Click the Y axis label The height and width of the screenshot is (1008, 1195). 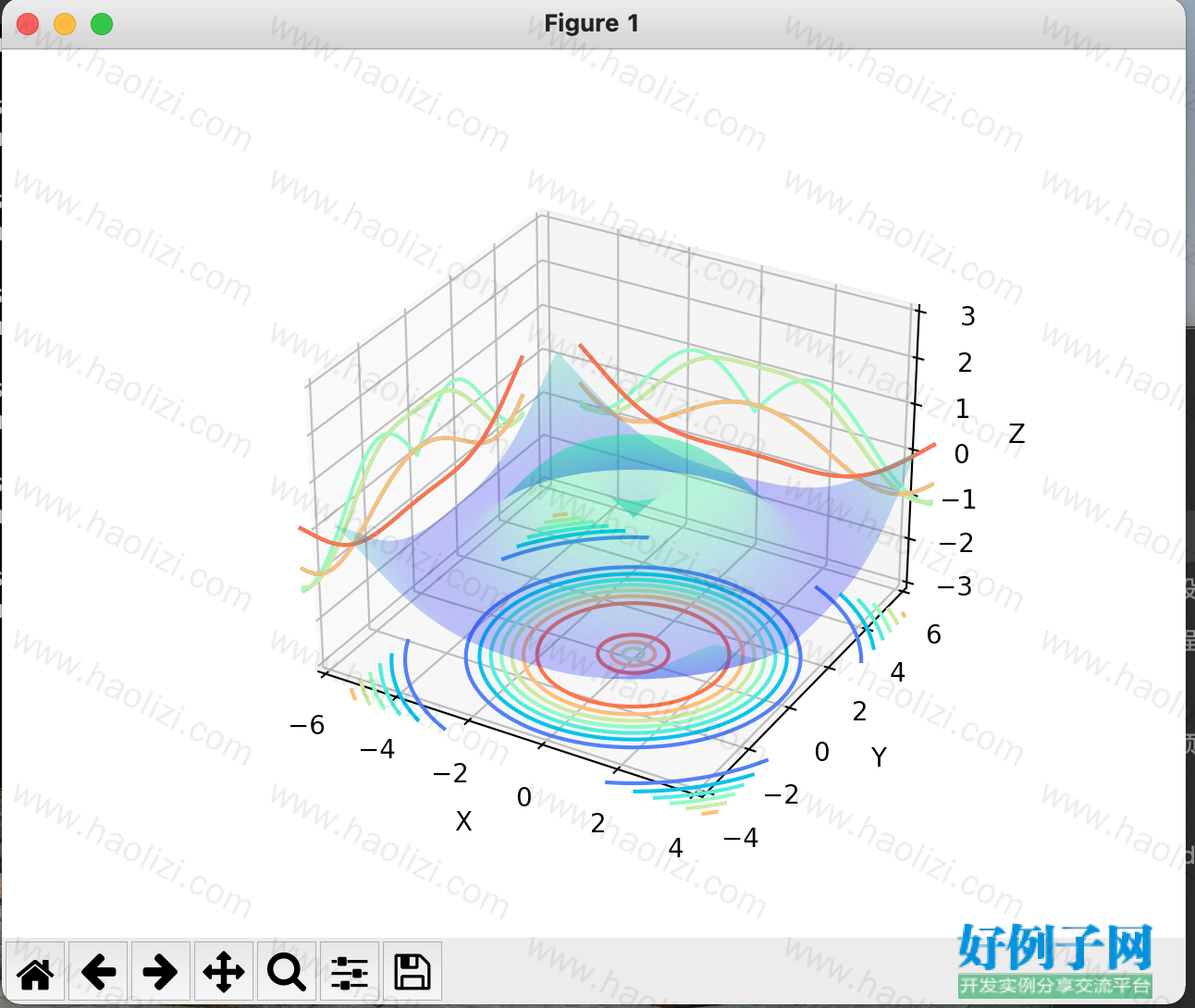[x=879, y=757]
